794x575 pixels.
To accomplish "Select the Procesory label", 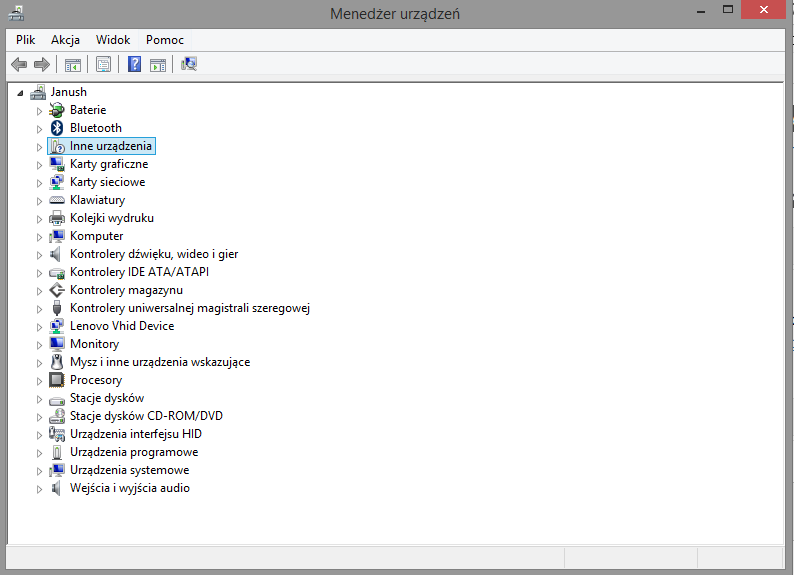I will [96, 380].
